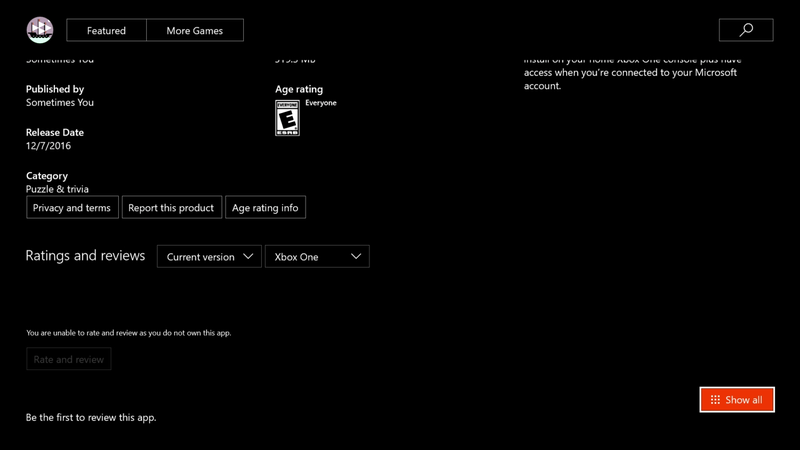Open Age rating info
Screen dimensions: 800x450
[265, 208]
